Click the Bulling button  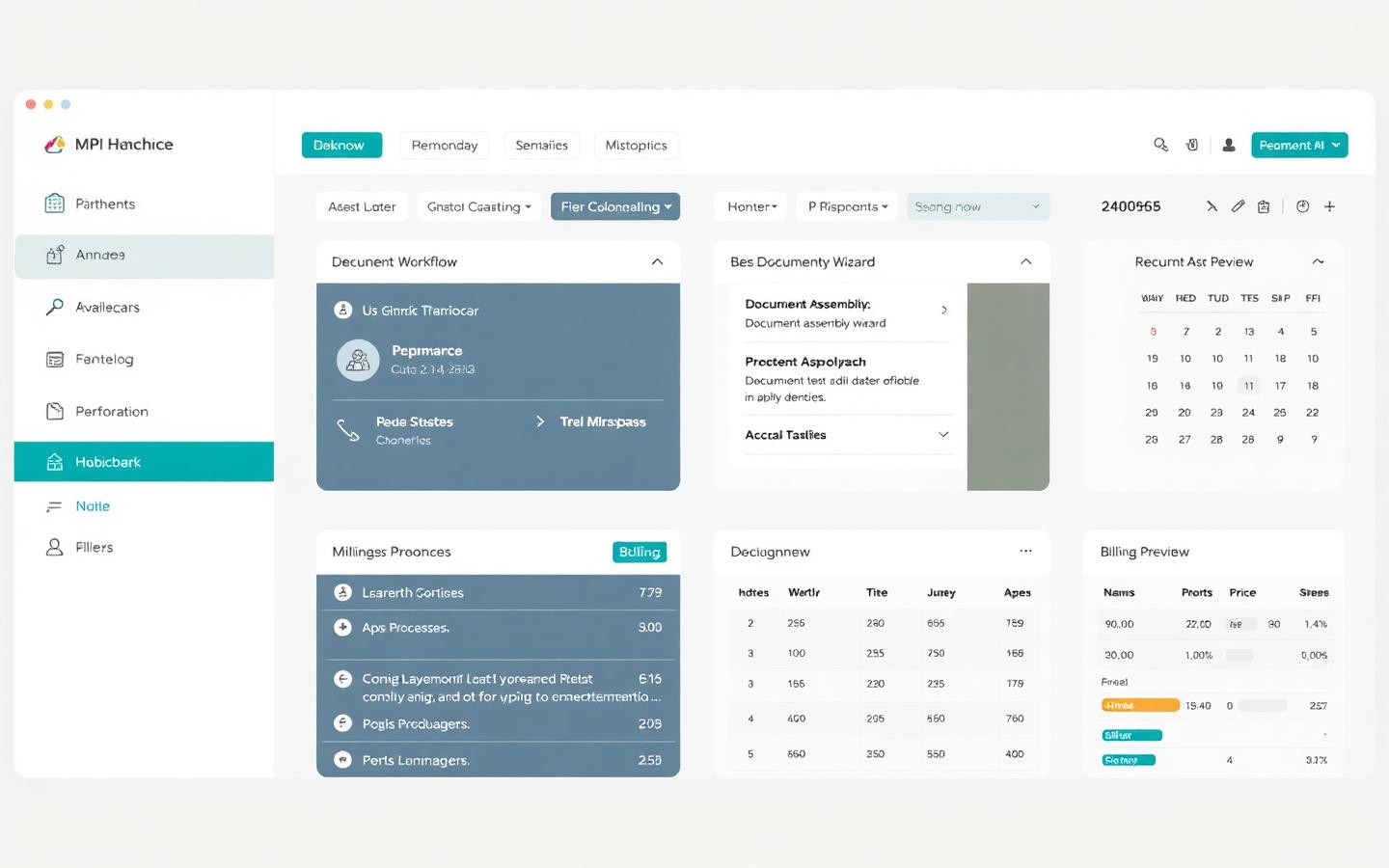640,552
